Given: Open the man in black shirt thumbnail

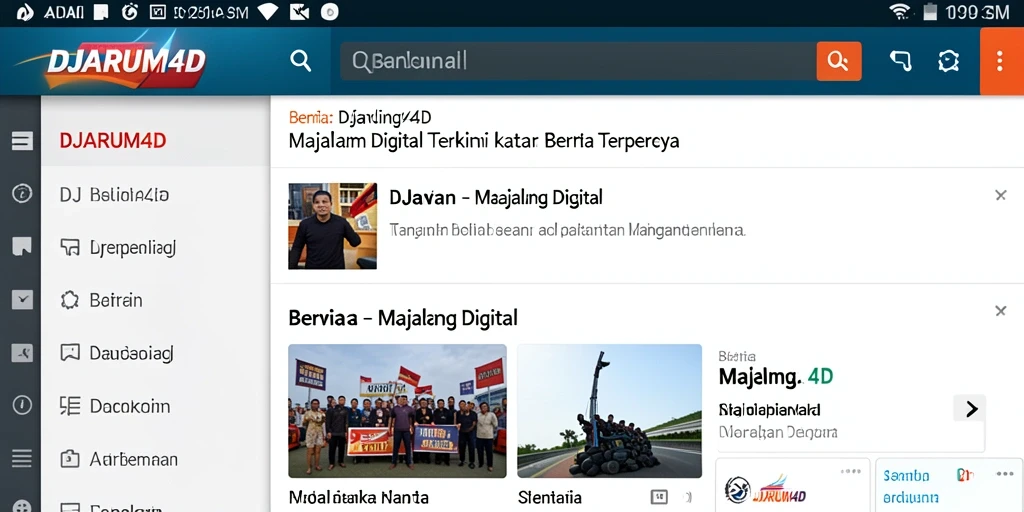Looking at the screenshot, I should click(x=332, y=226).
